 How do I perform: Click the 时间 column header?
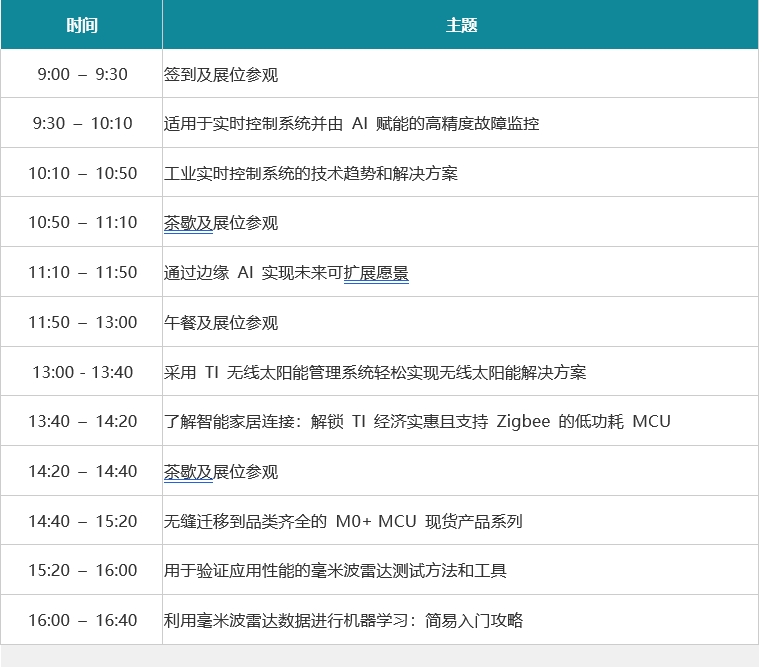coord(82,25)
